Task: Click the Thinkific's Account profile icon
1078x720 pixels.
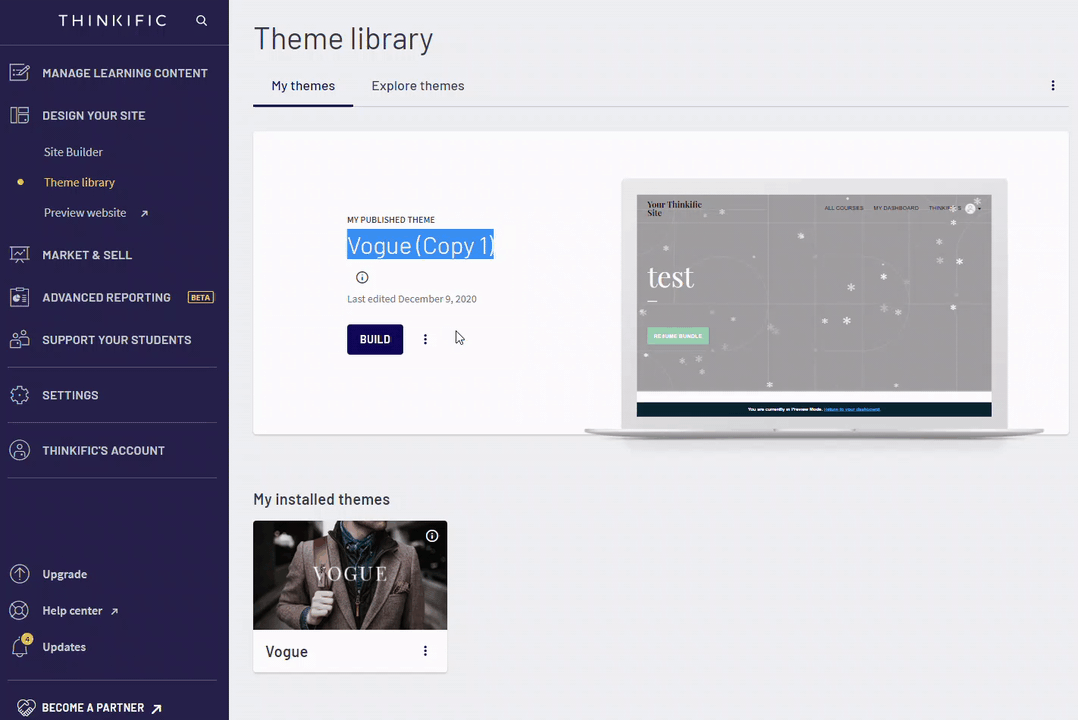Action: tap(19, 450)
